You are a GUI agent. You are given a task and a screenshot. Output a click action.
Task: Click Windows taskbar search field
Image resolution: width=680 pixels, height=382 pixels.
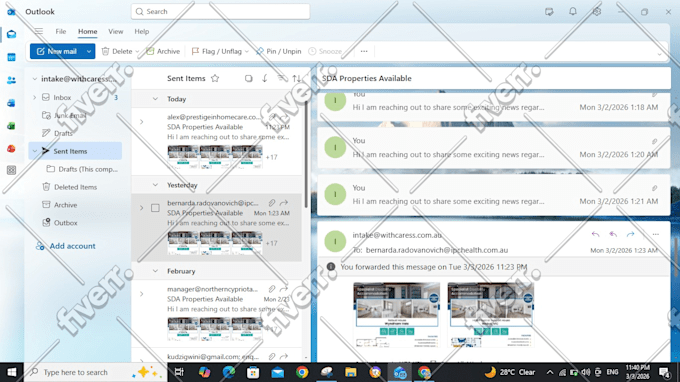click(95, 372)
